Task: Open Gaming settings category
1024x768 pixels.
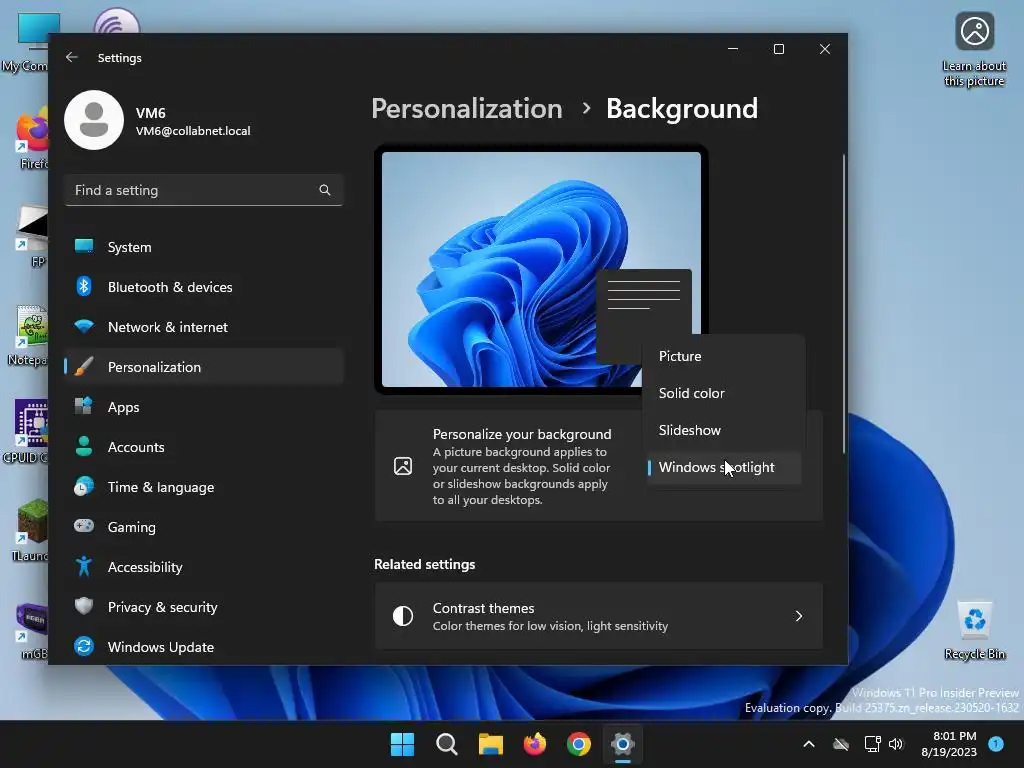Action: [204, 526]
